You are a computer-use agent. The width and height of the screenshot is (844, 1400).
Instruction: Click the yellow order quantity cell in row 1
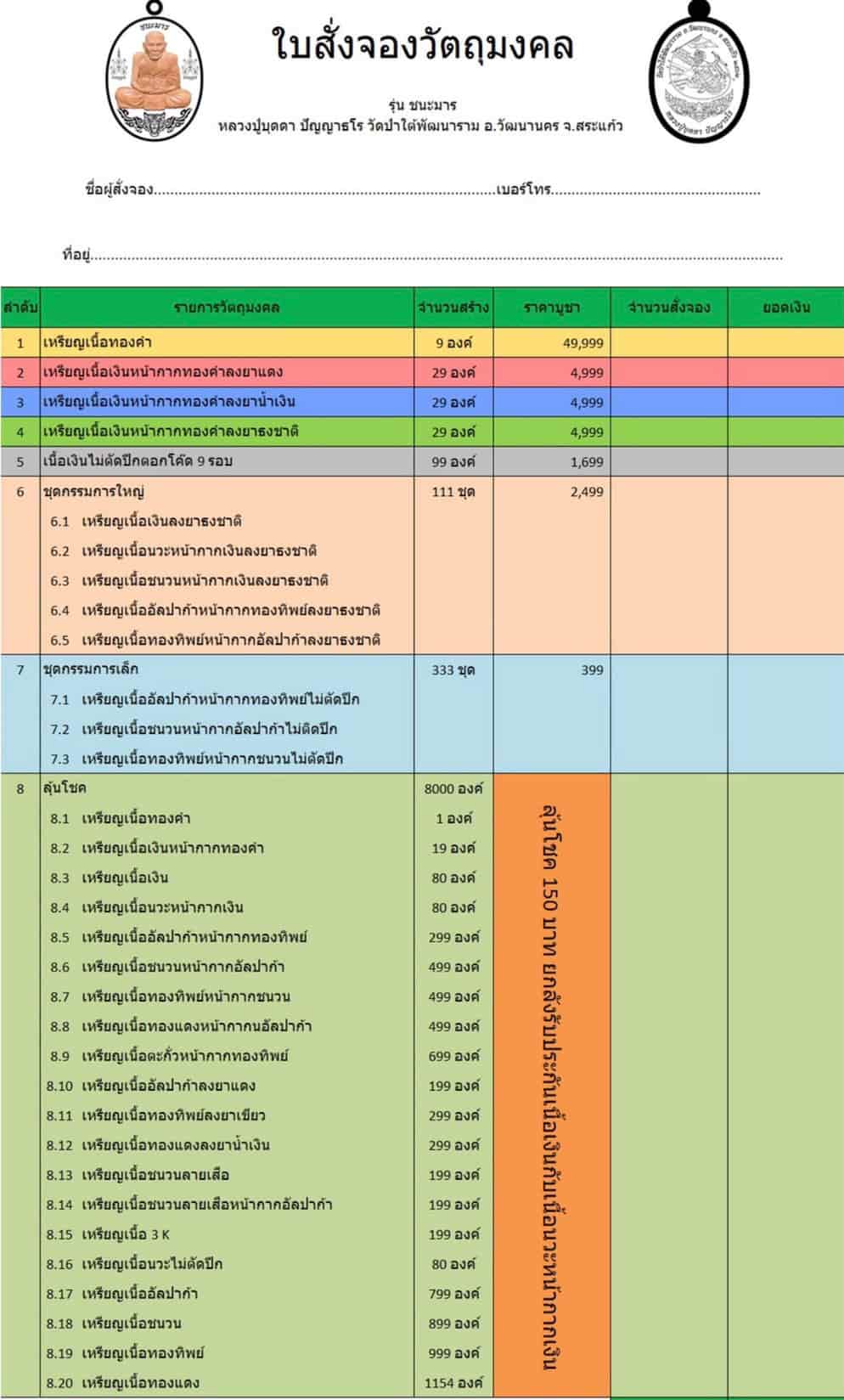(x=668, y=343)
